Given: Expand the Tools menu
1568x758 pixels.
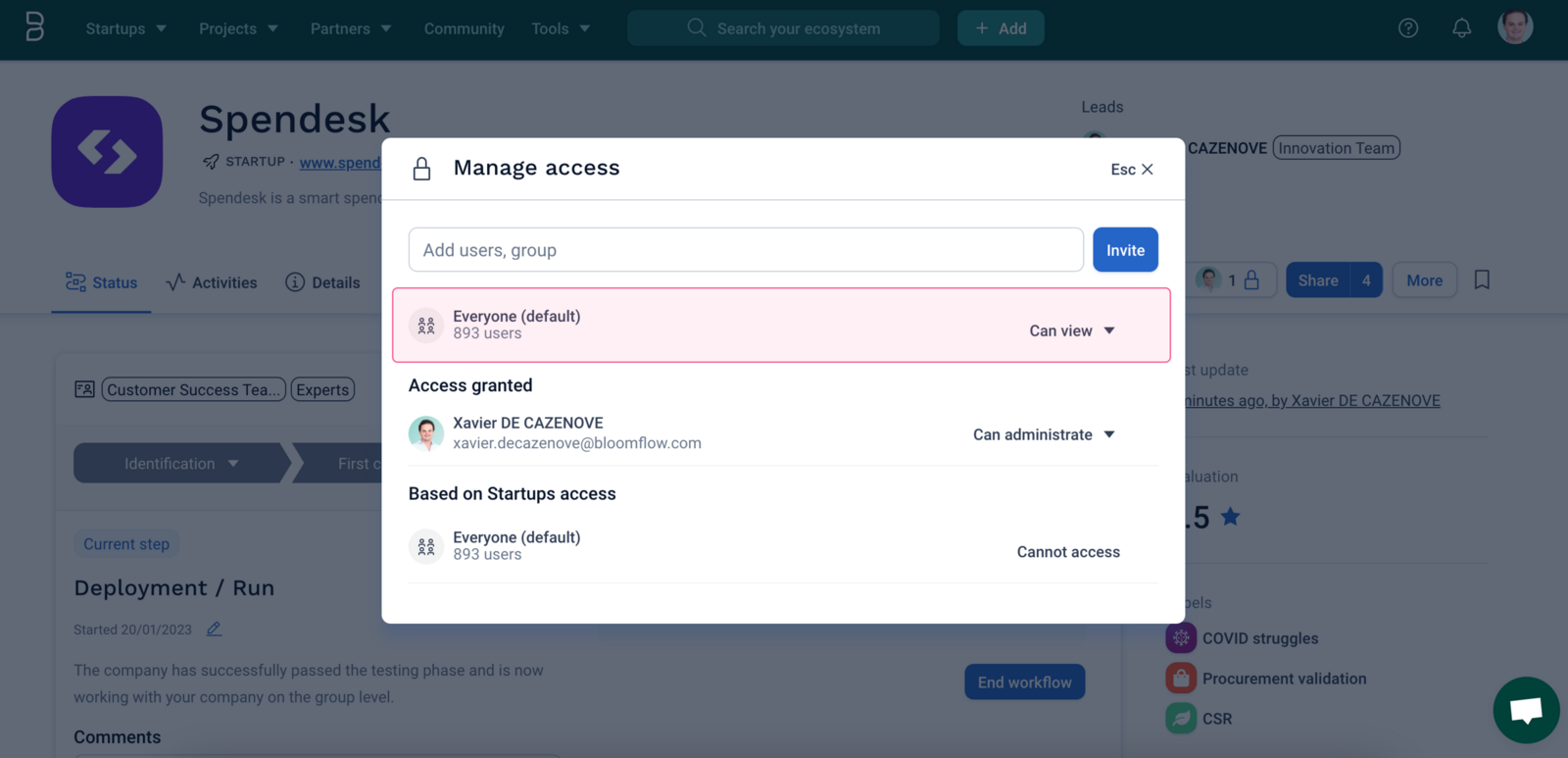Looking at the screenshot, I should click(x=561, y=28).
